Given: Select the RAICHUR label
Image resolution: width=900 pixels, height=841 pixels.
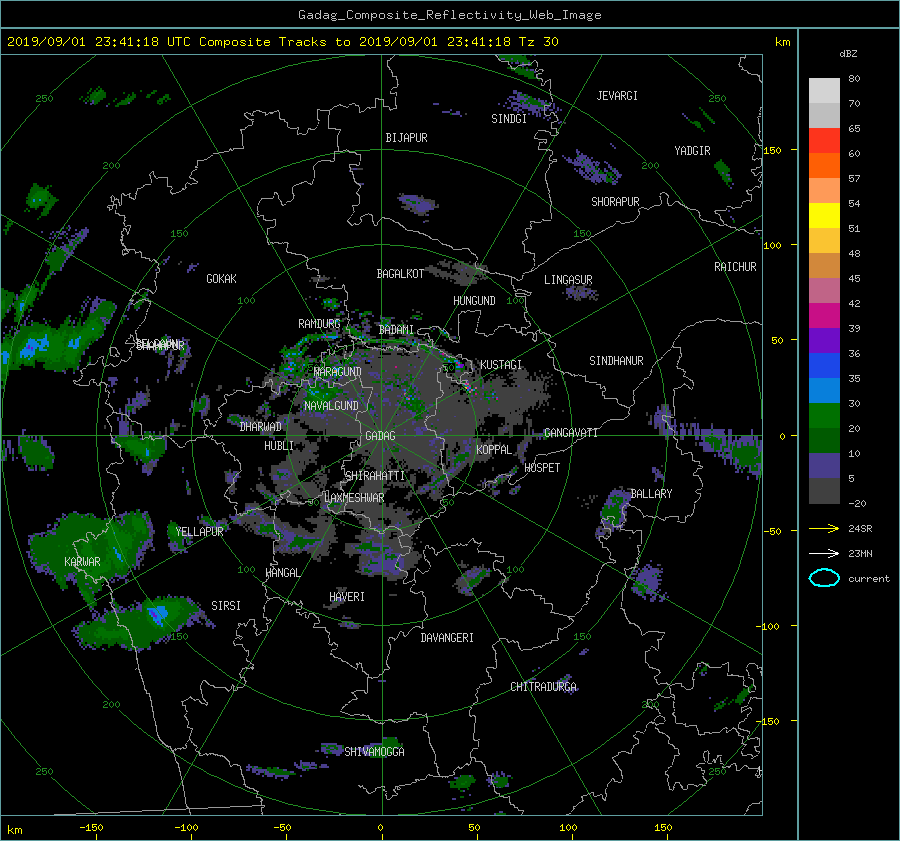Looking at the screenshot, I should tap(735, 267).
